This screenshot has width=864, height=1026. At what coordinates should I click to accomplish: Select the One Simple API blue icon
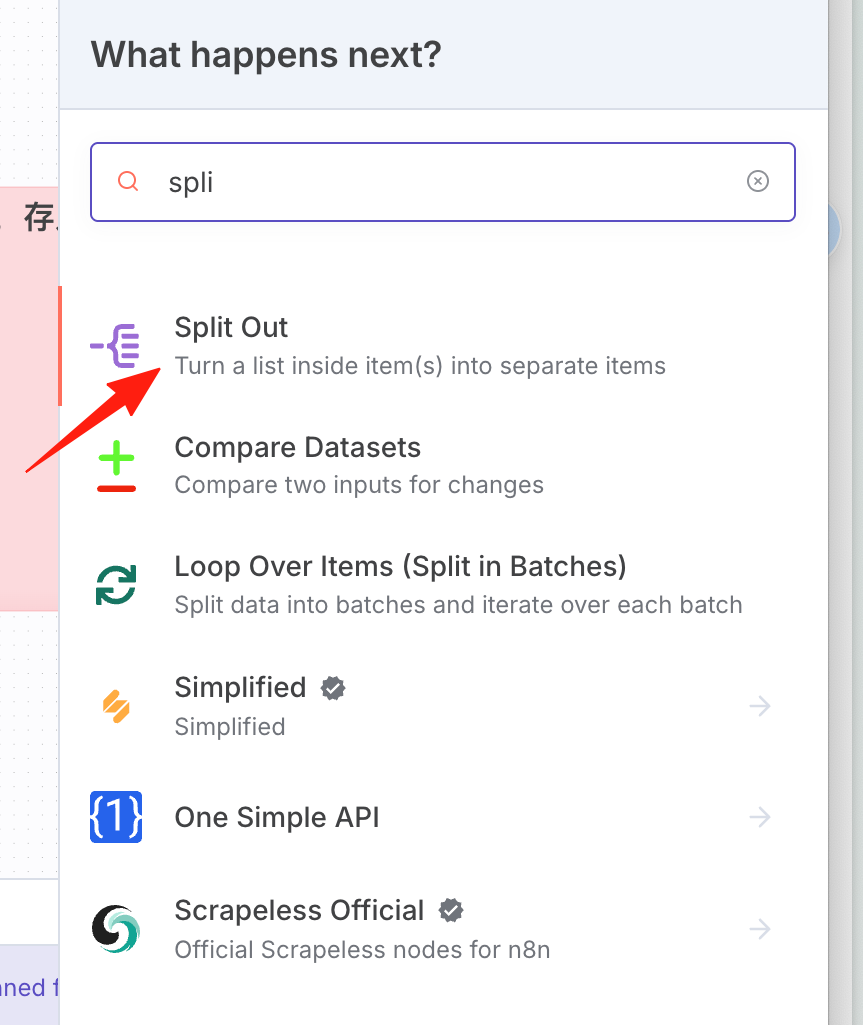pyautogui.click(x=116, y=817)
